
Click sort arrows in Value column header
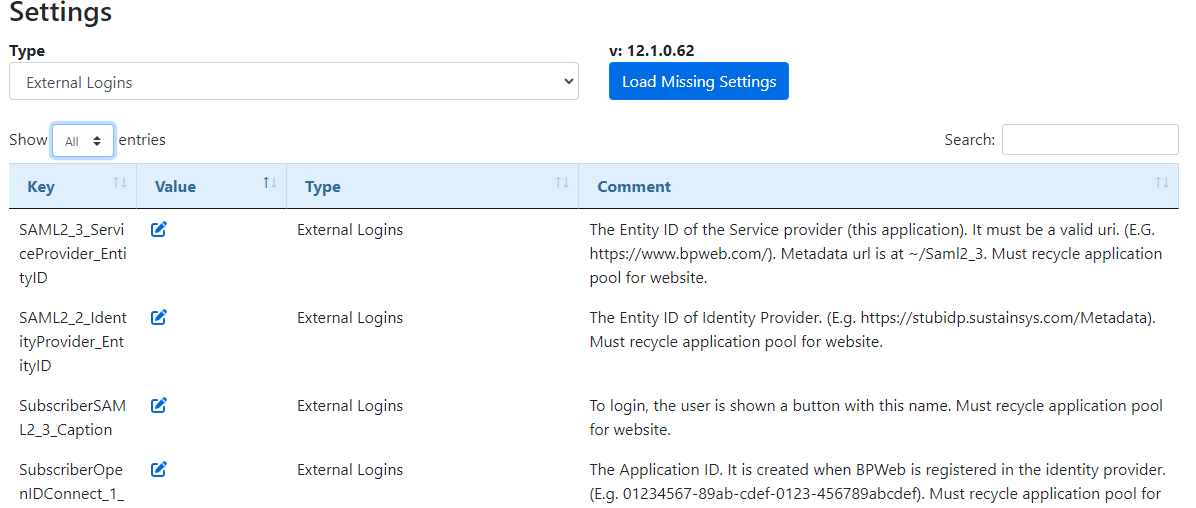point(269,184)
